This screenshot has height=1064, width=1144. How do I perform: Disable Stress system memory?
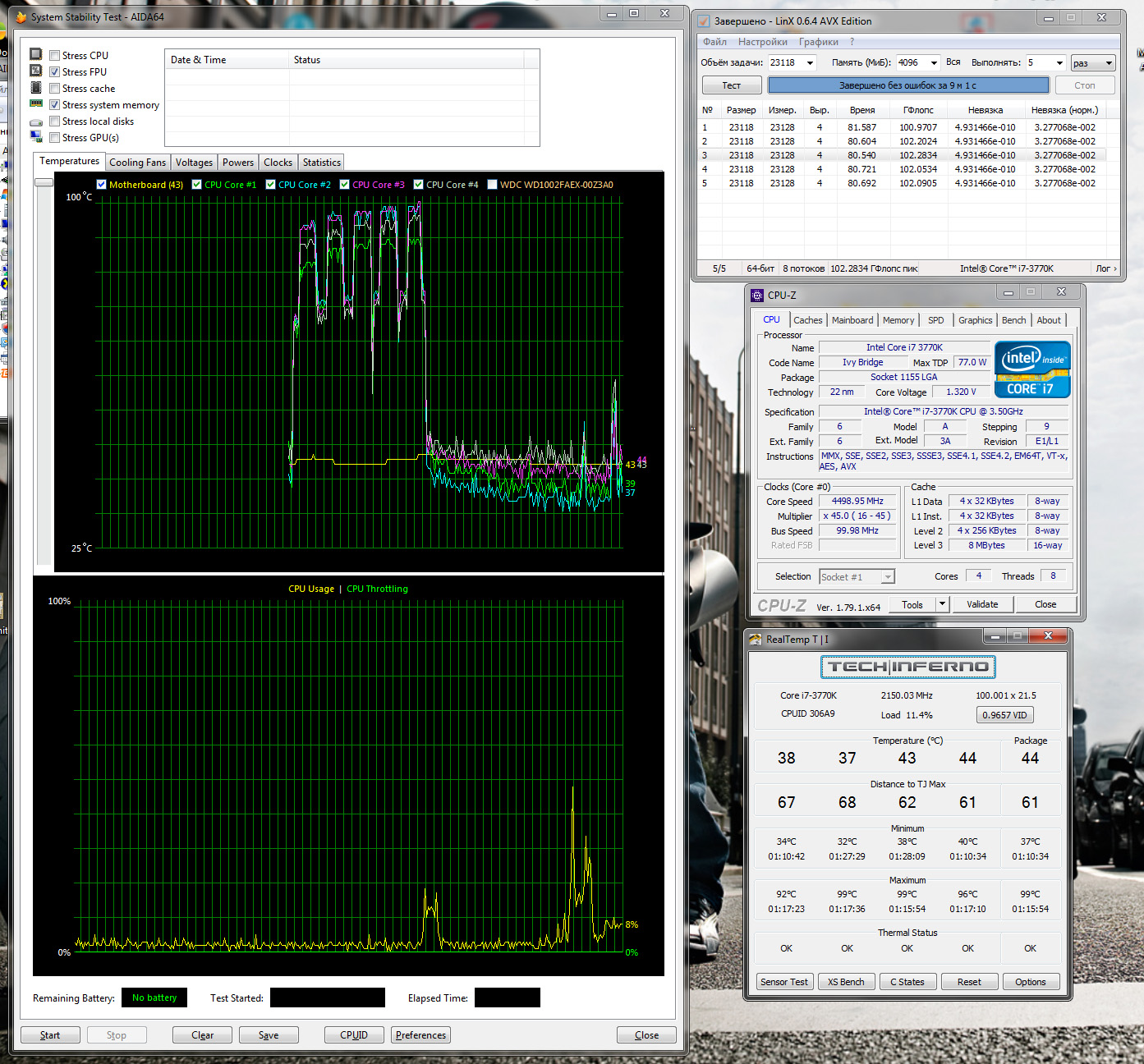[54, 104]
